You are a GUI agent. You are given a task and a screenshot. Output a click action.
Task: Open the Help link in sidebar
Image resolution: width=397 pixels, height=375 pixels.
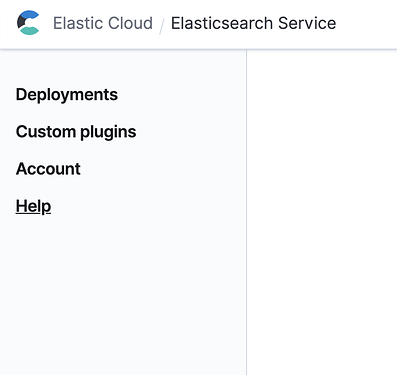click(33, 206)
